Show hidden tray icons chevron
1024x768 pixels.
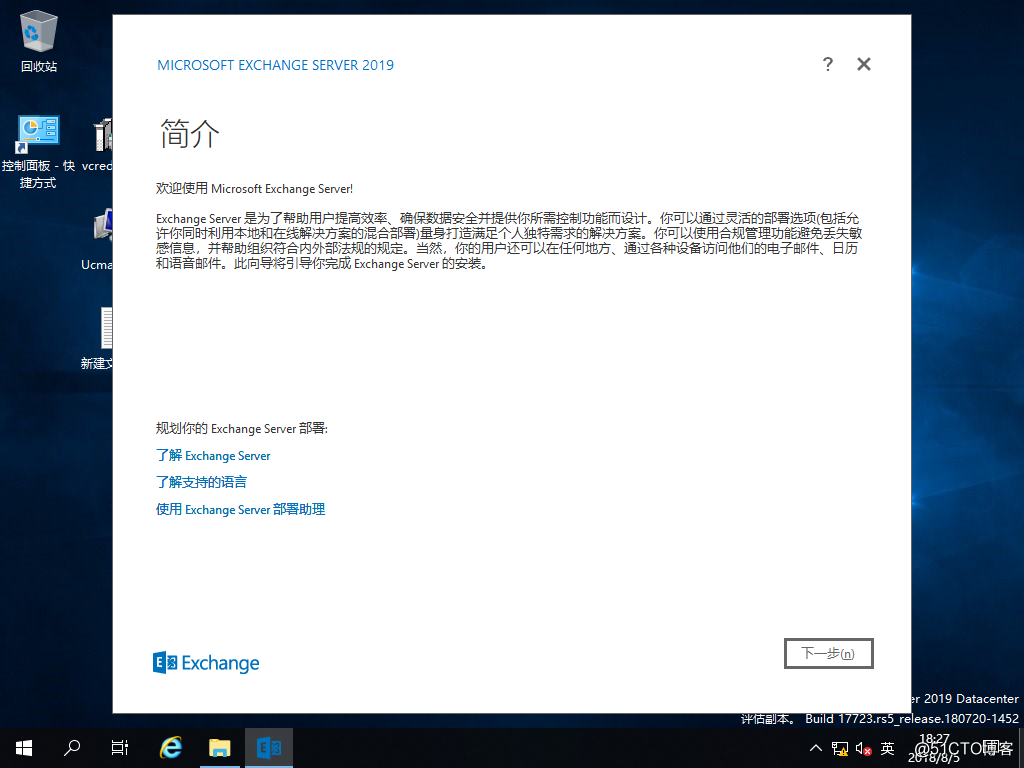[x=816, y=748]
